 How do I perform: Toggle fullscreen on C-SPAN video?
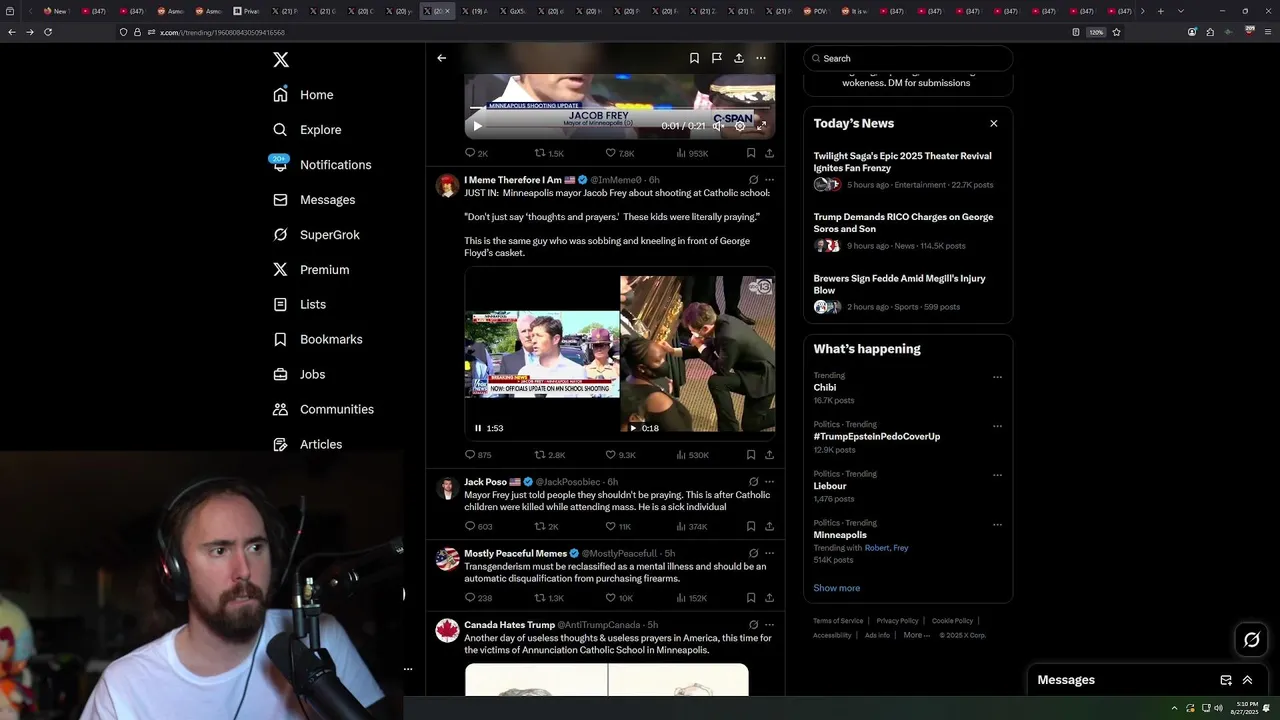761,126
